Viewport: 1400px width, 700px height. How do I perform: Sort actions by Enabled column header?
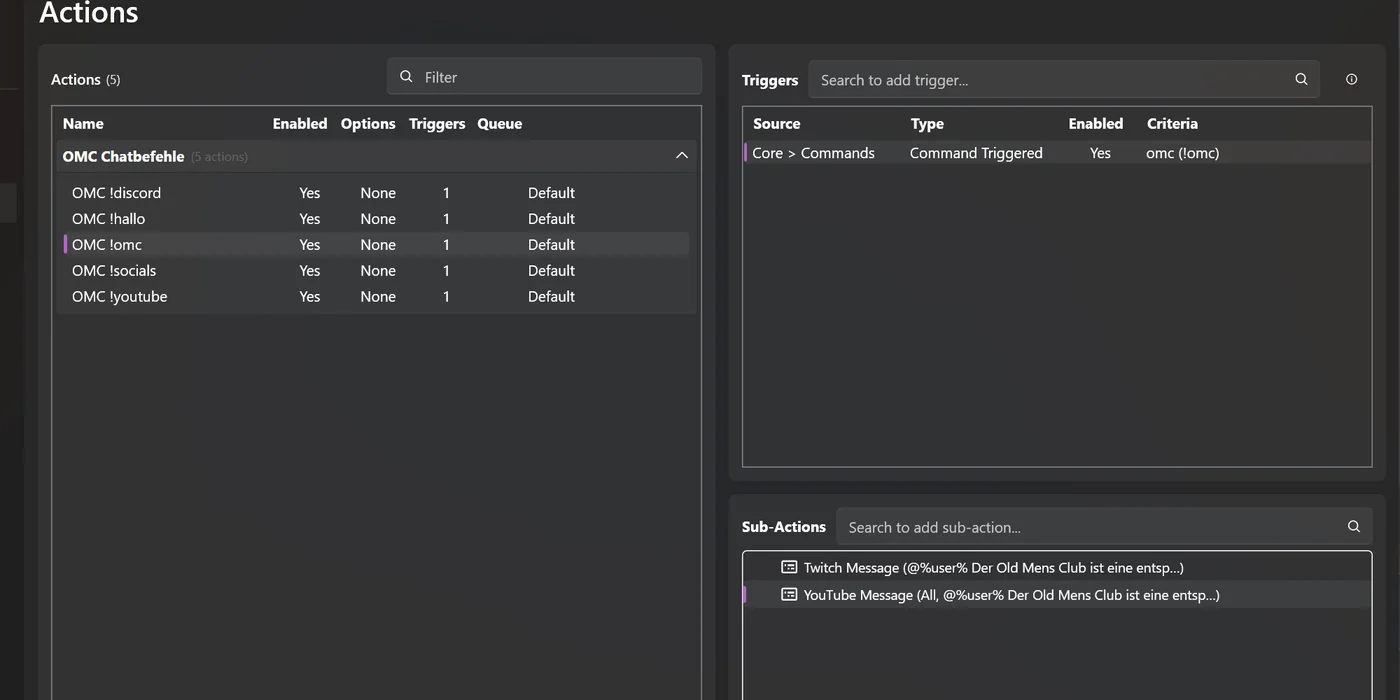click(300, 124)
